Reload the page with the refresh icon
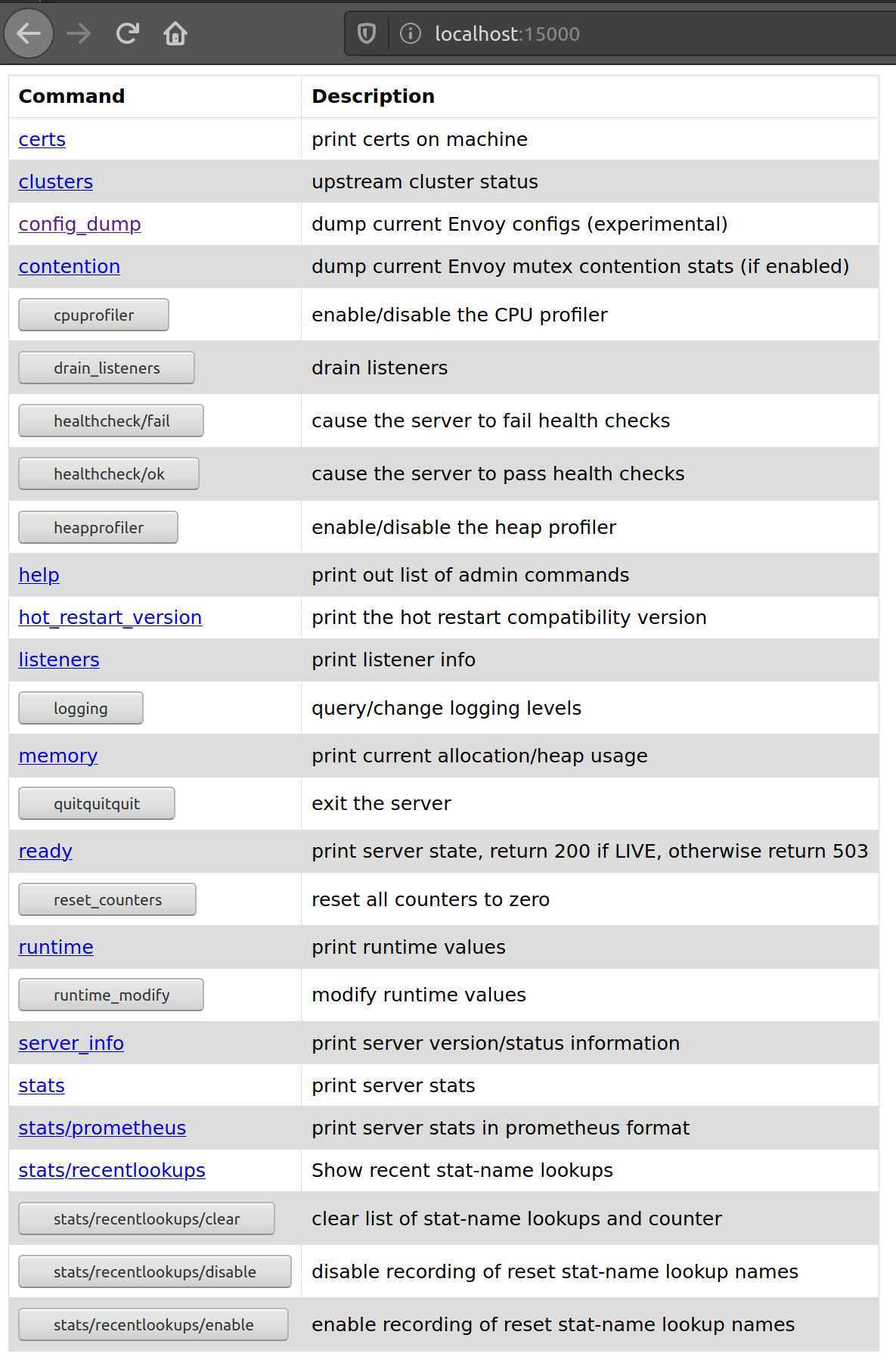 pos(127,33)
